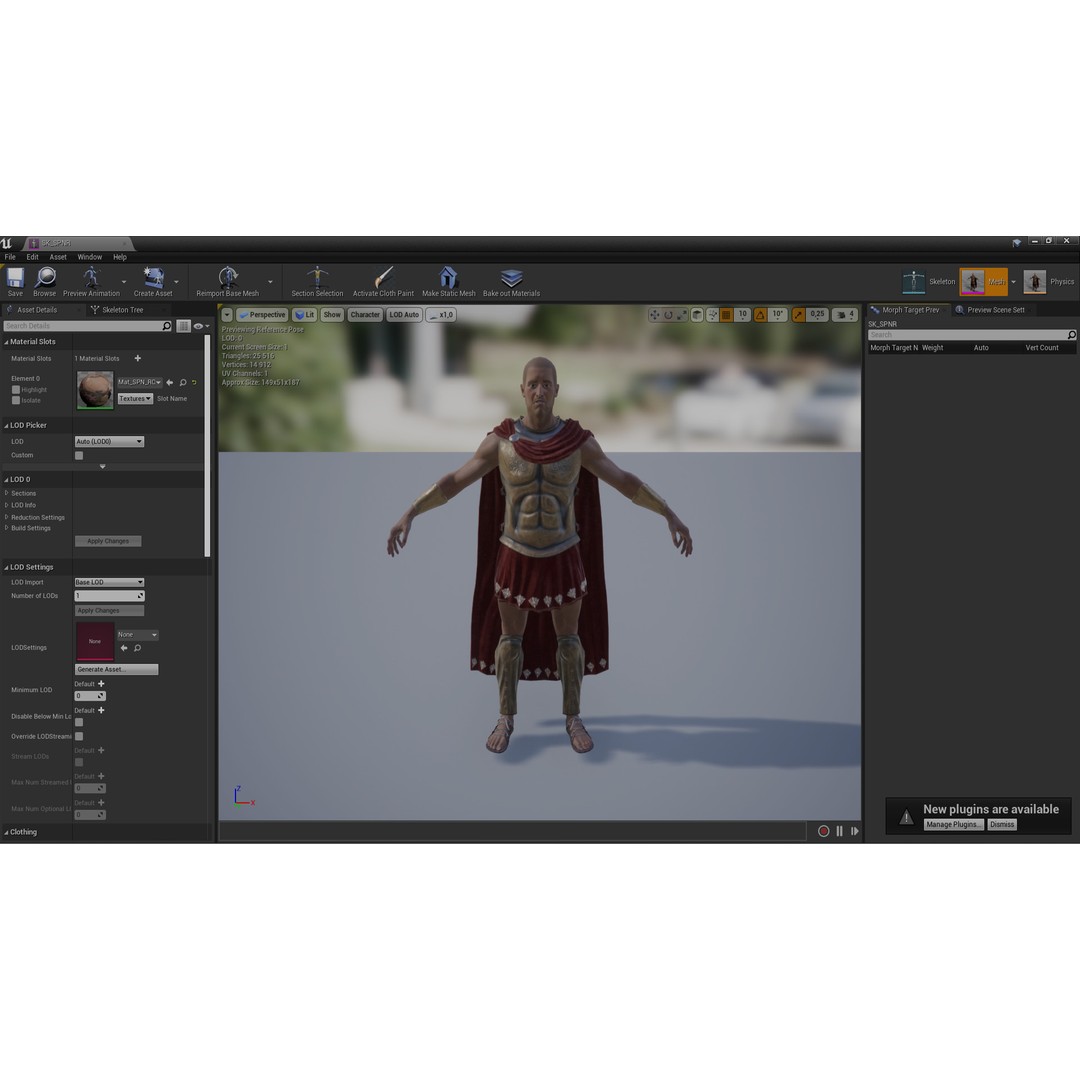Open Textures dropdown under material
The height and width of the screenshot is (1080, 1080).
(135, 399)
